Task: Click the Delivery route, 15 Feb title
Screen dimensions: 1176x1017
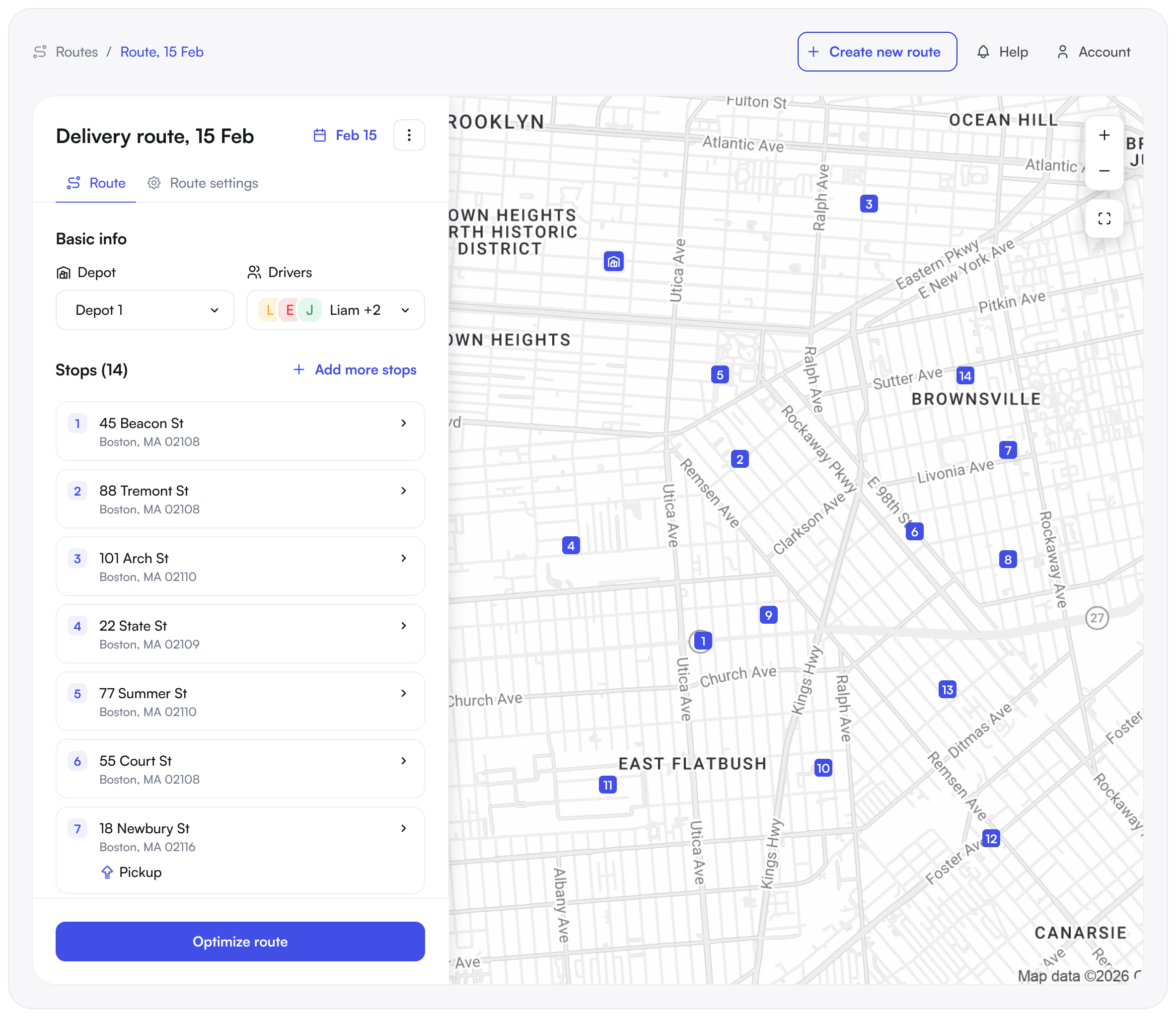Action: pos(154,136)
